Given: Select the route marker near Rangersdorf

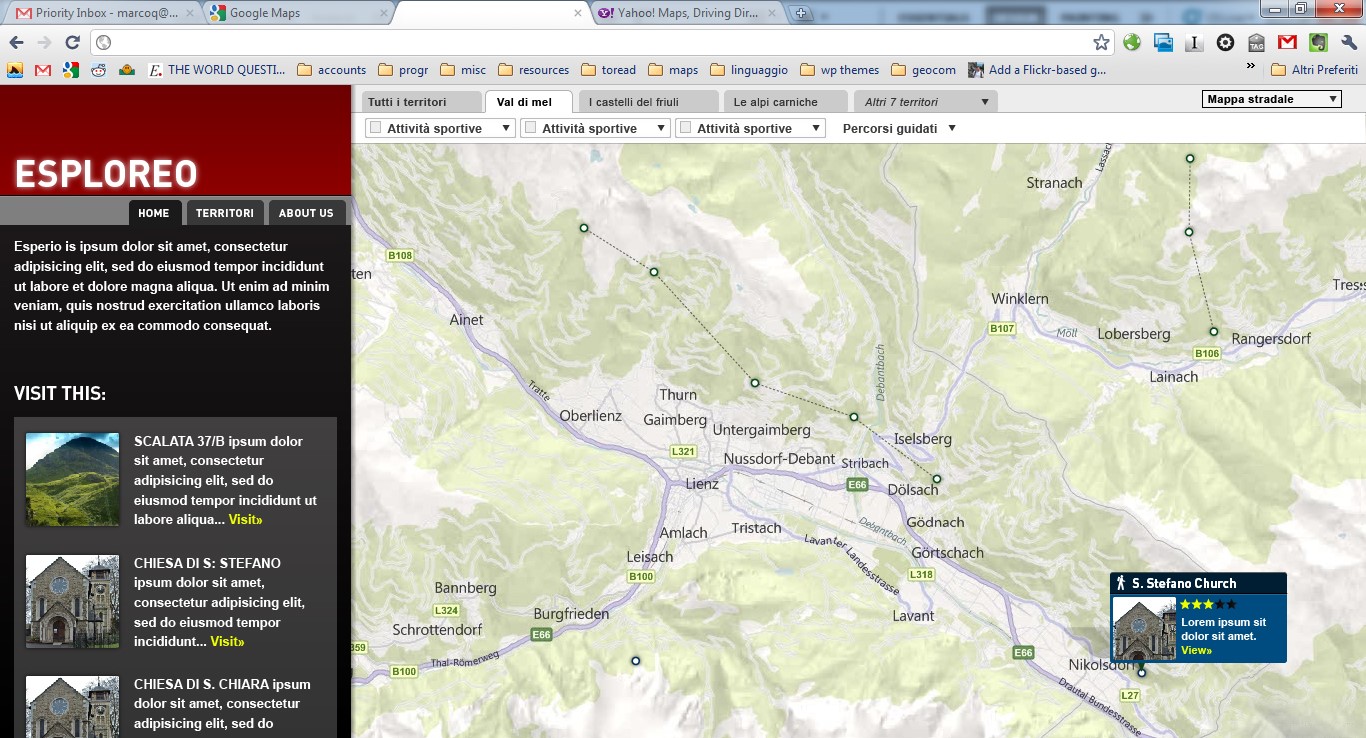Looking at the screenshot, I should click(x=1213, y=331).
